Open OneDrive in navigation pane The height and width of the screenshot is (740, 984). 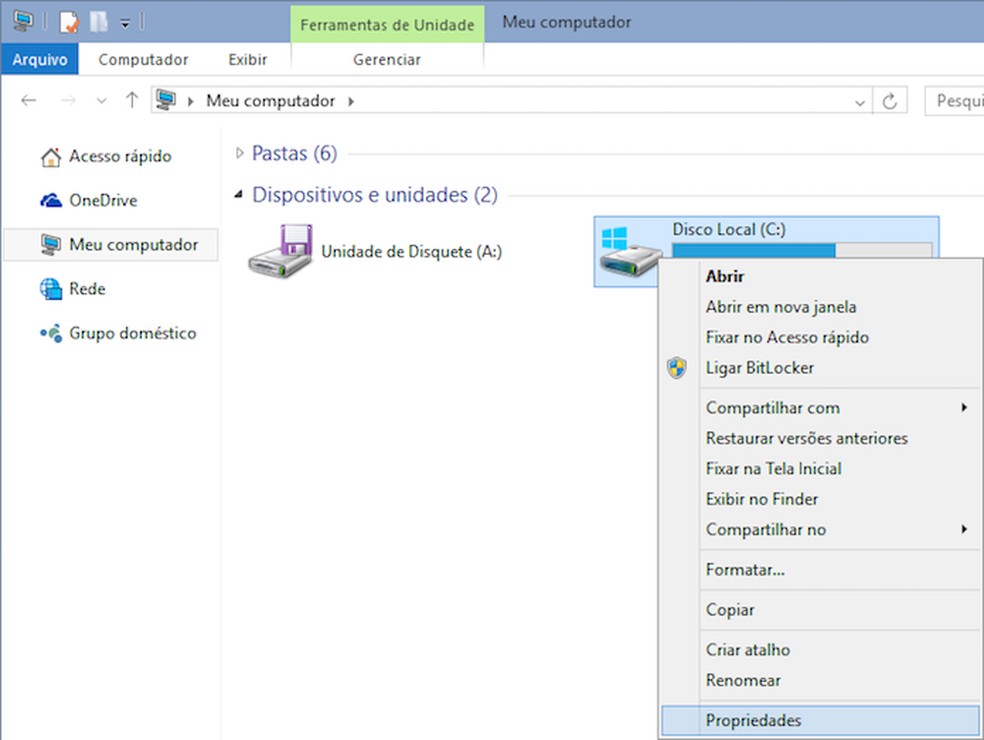click(x=103, y=200)
